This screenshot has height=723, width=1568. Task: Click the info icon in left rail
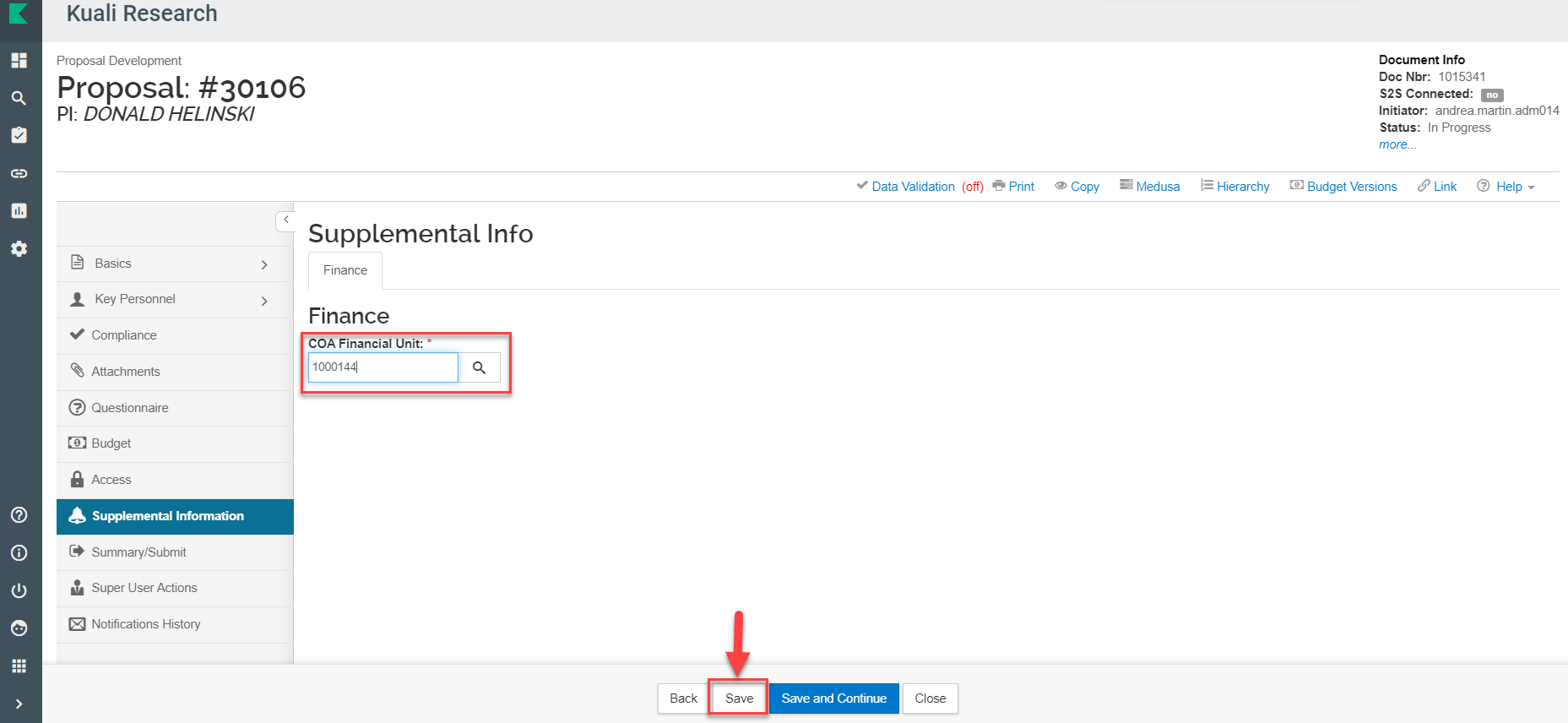[x=19, y=553]
